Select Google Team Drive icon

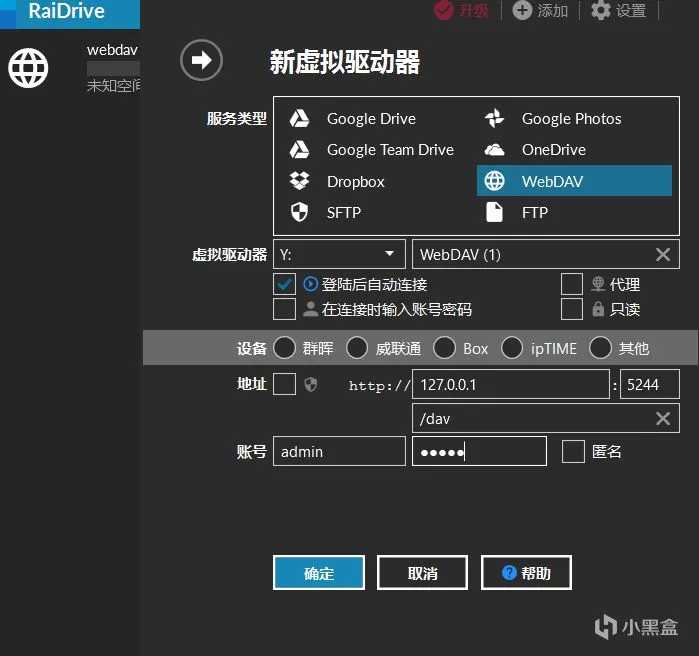point(299,150)
